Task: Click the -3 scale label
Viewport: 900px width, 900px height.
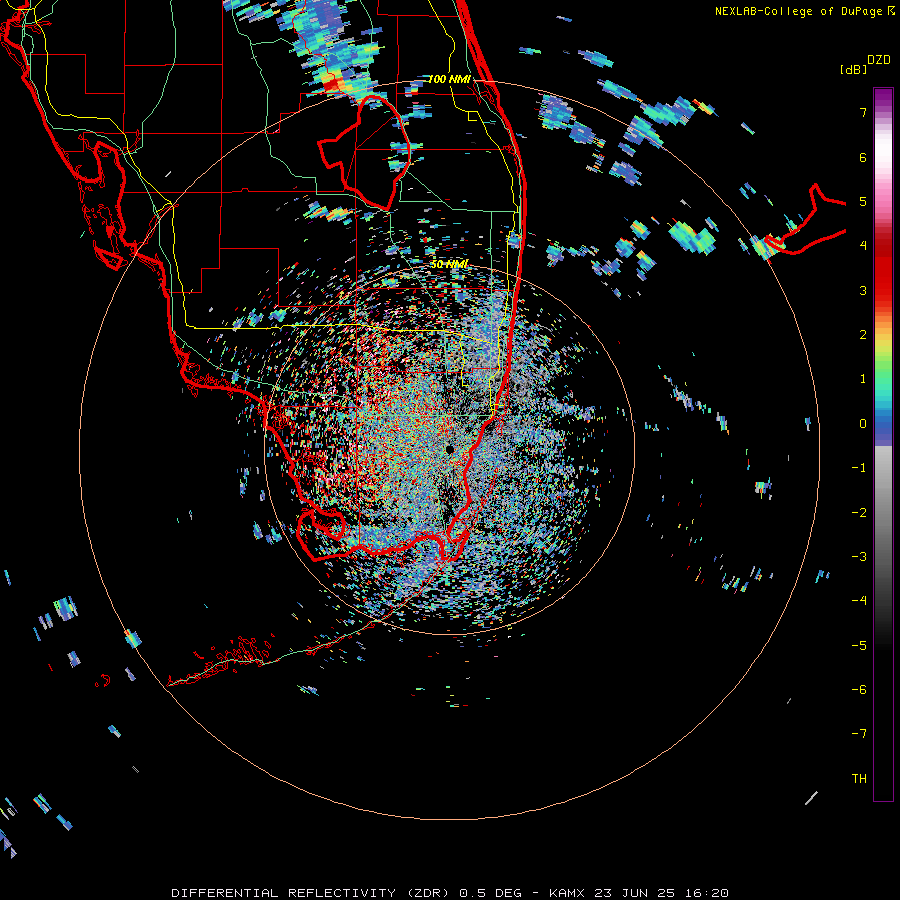Action: [859, 557]
